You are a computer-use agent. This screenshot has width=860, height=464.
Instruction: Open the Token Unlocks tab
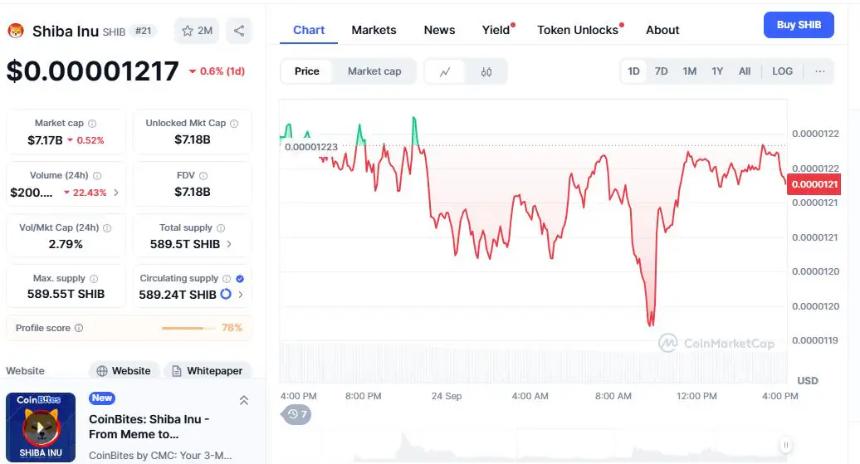578,30
